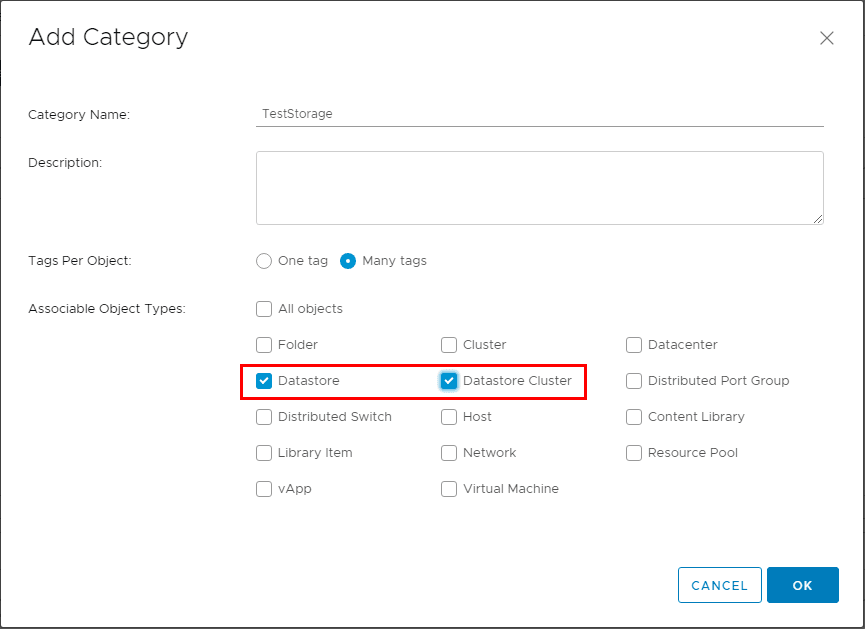The image size is (865, 629).
Task: Enable the Host checkbox
Action: [449, 417]
